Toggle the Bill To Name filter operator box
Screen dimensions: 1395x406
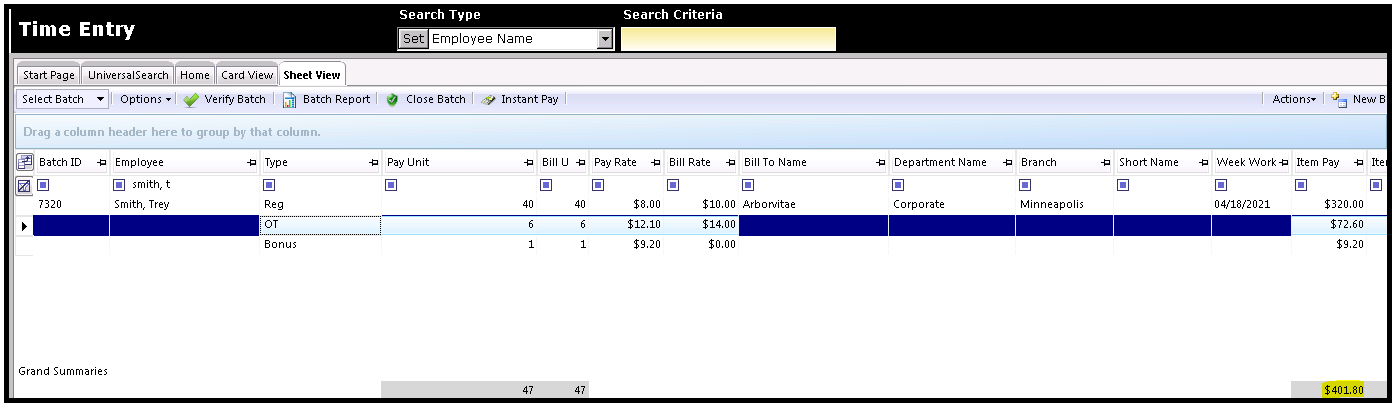point(748,185)
